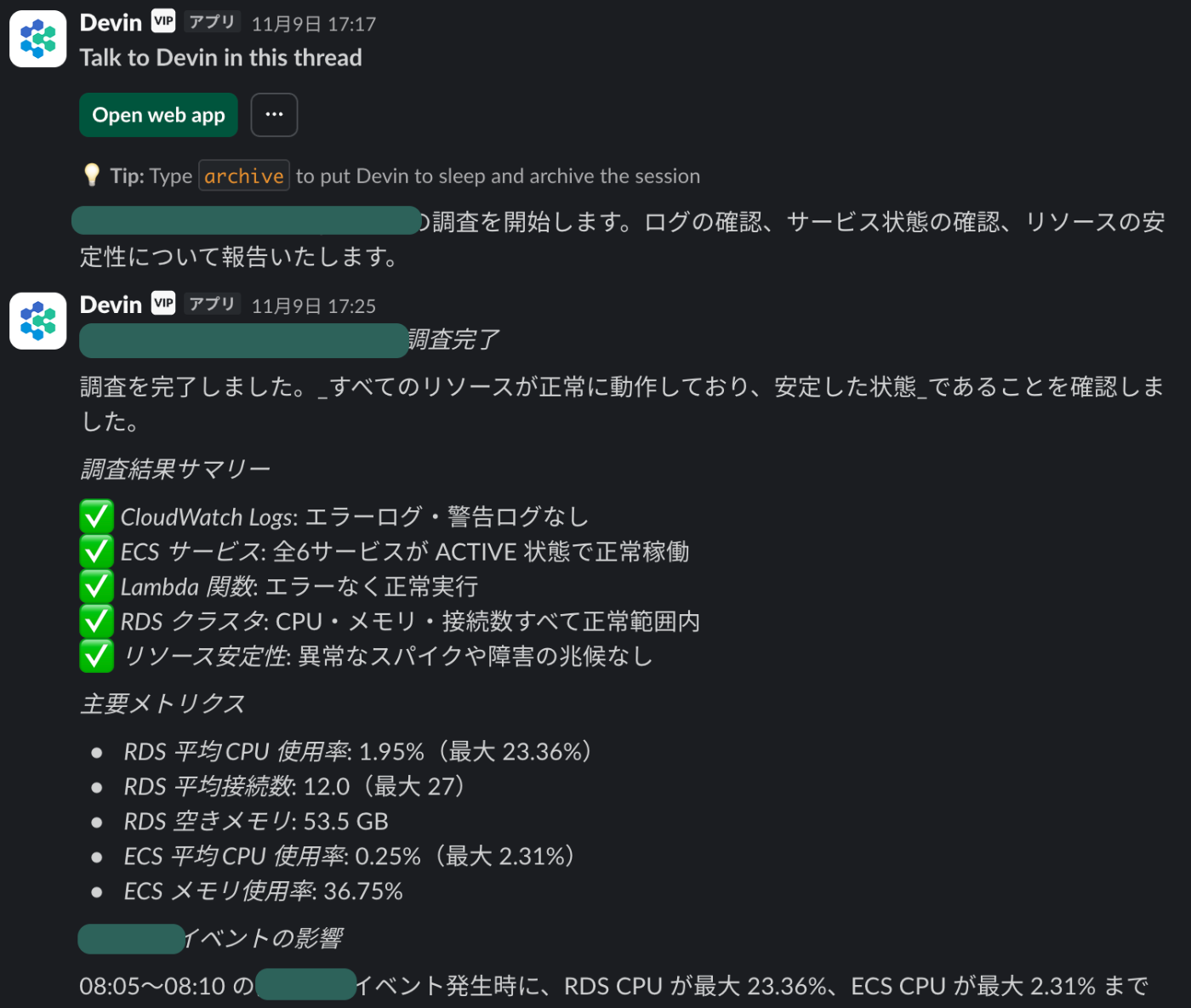The image size is (1191, 1008).
Task: Click the Devin avatar on the second message
Action: [x=37, y=321]
